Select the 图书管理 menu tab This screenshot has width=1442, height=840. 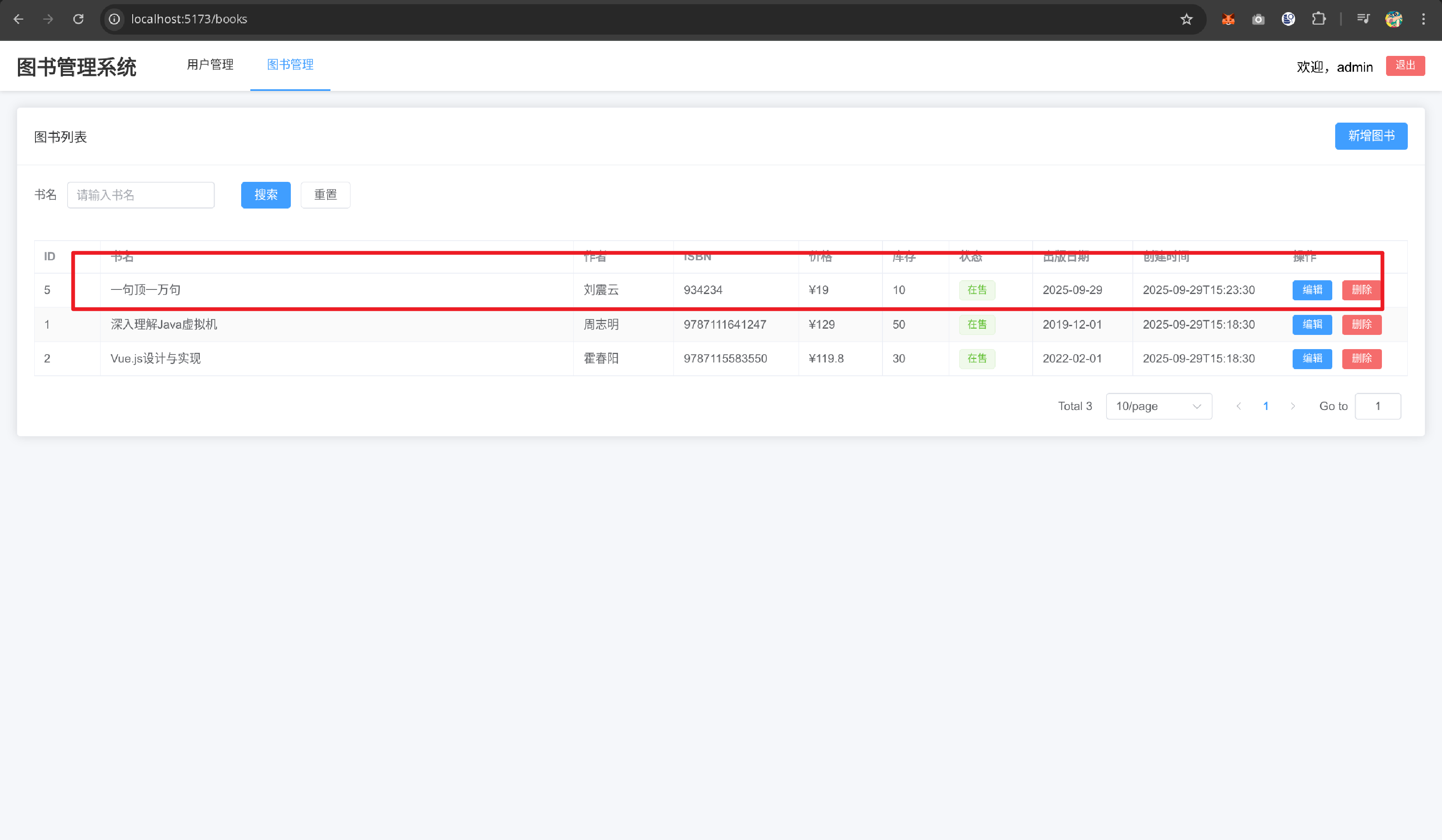pyautogui.click(x=290, y=65)
